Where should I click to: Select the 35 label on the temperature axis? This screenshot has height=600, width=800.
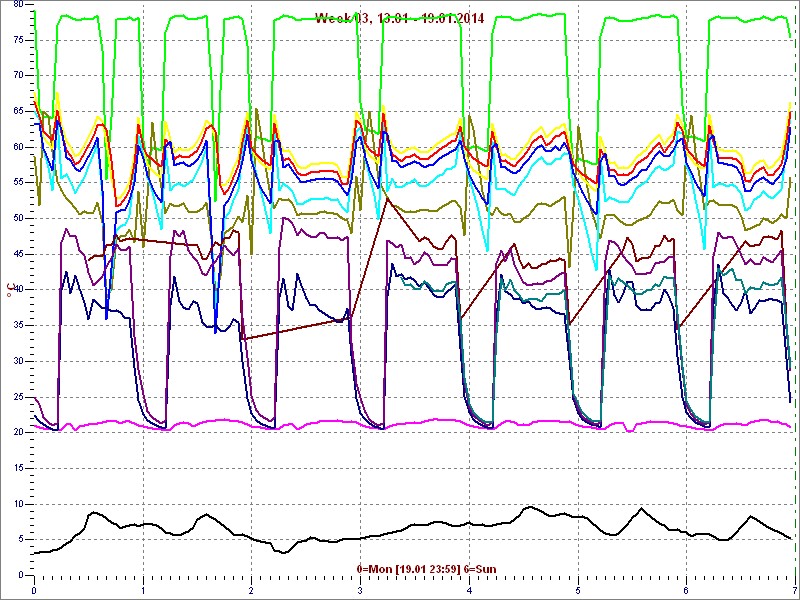pos(18,326)
